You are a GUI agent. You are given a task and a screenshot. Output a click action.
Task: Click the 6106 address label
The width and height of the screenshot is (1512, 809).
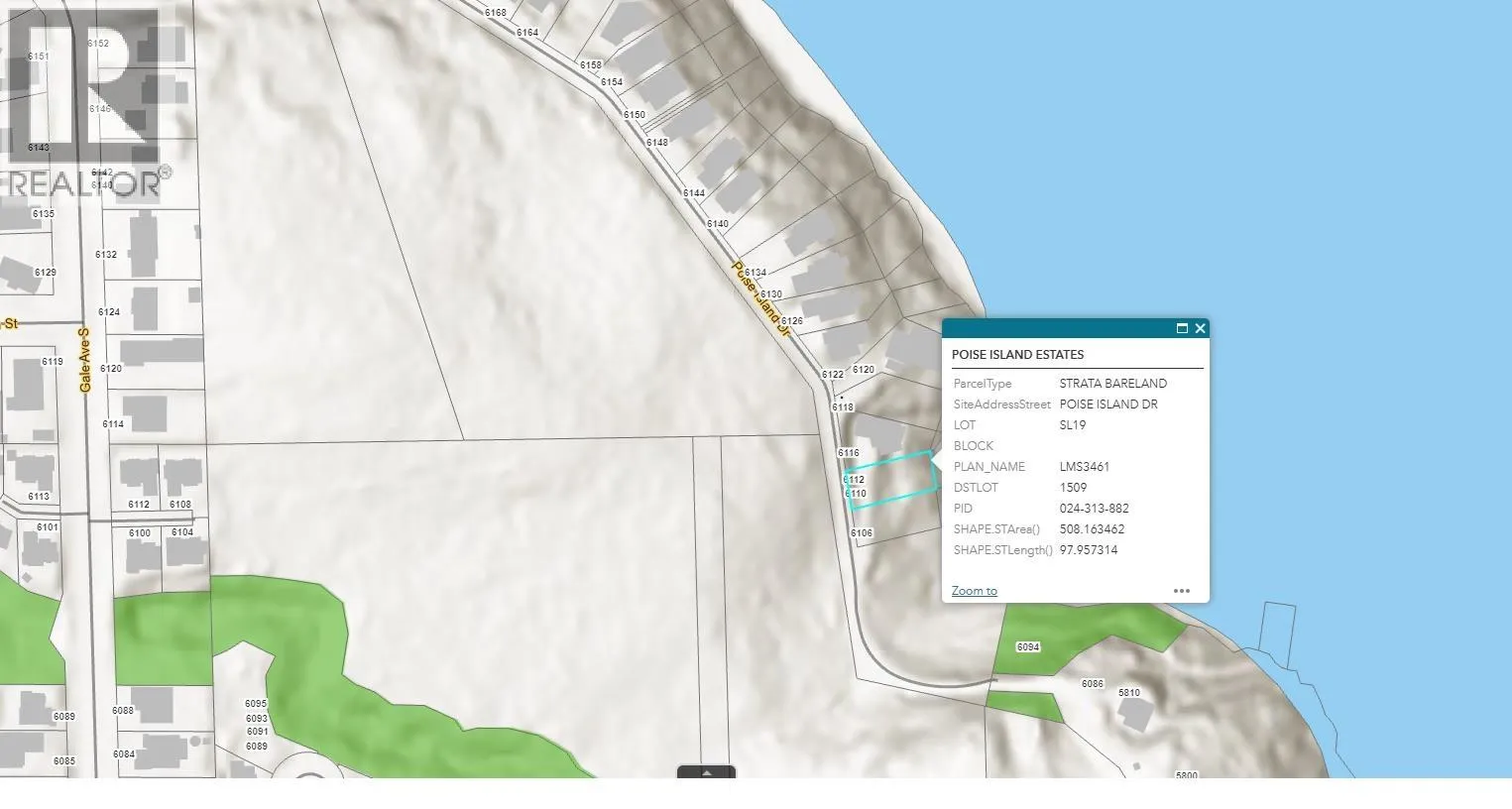pyautogui.click(x=862, y=533)
